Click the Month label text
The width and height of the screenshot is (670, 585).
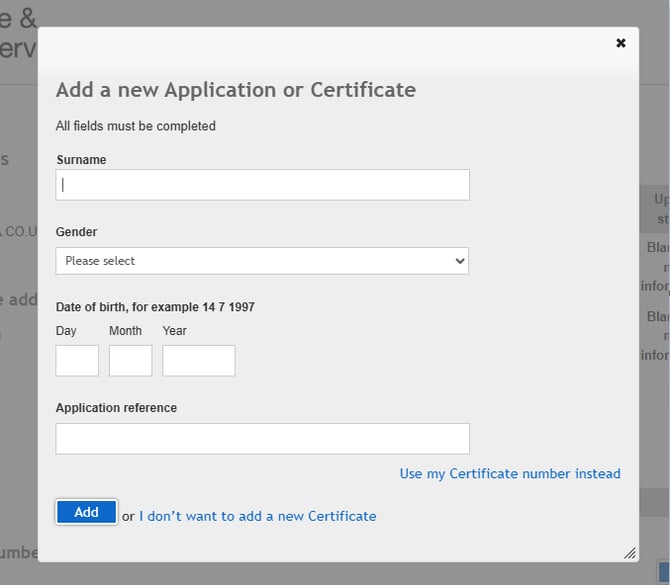coord(125,331)
